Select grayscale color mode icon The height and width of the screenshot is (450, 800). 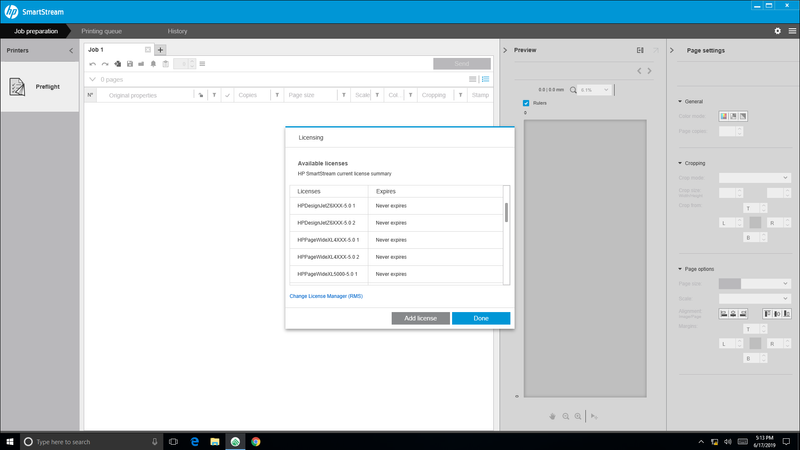click(x=733, y=116)
